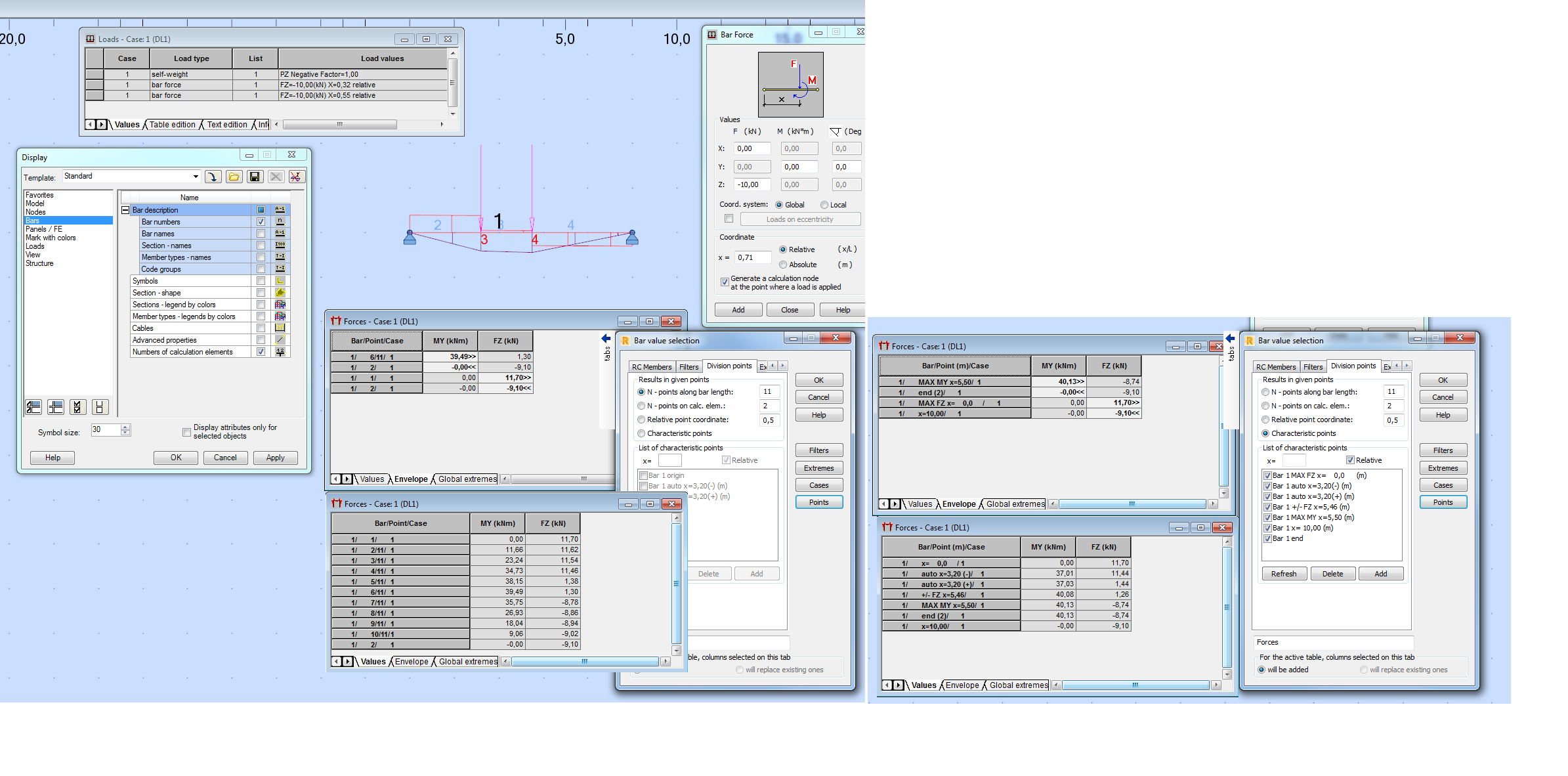Select Loads in the Display category list

[33, 246]
